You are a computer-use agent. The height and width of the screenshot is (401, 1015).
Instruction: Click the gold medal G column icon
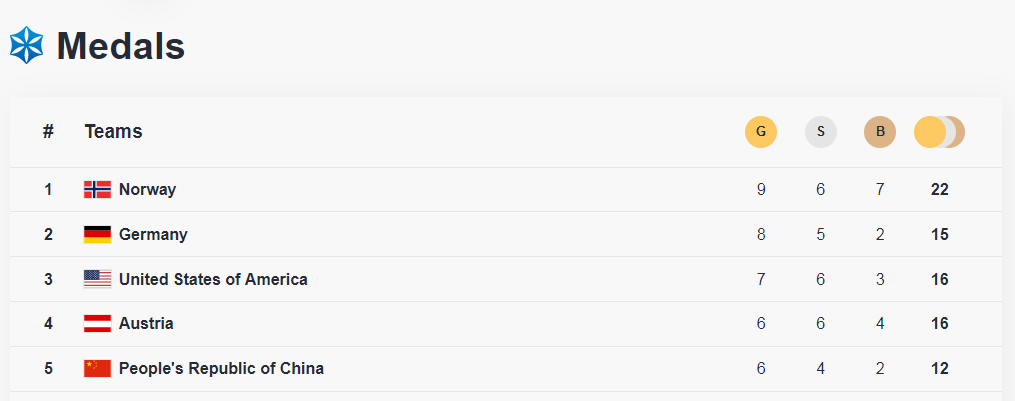[x=761, y=132]
